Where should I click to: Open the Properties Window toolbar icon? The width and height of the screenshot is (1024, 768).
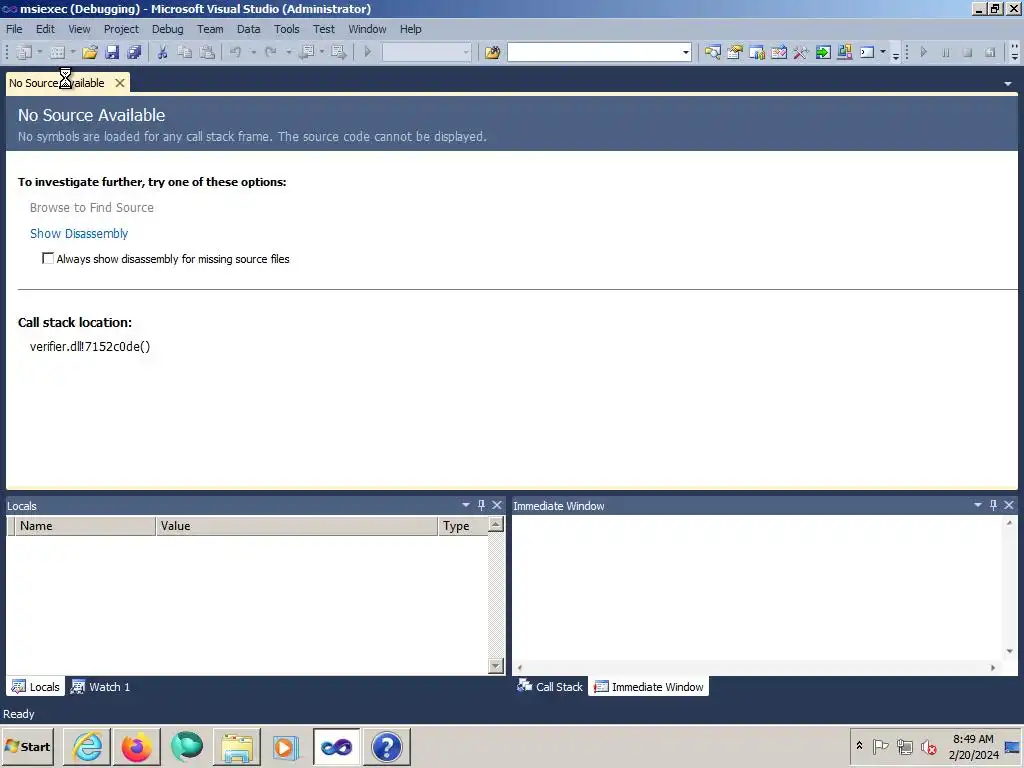tap(735, 52)
